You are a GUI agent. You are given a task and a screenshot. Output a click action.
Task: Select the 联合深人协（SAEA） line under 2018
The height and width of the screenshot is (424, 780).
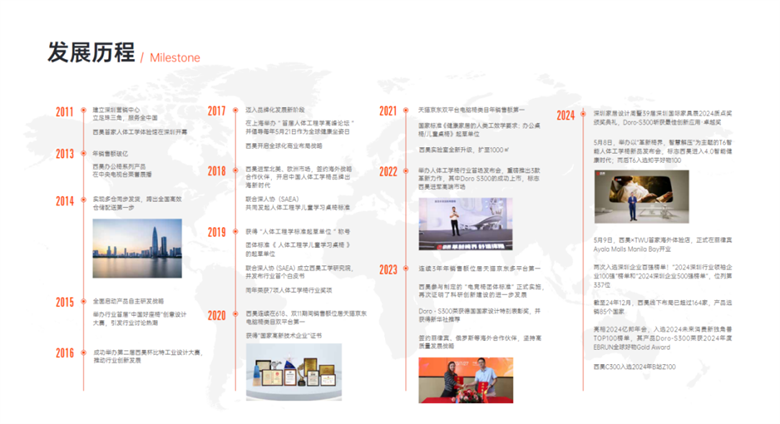(x=272, y=199)
